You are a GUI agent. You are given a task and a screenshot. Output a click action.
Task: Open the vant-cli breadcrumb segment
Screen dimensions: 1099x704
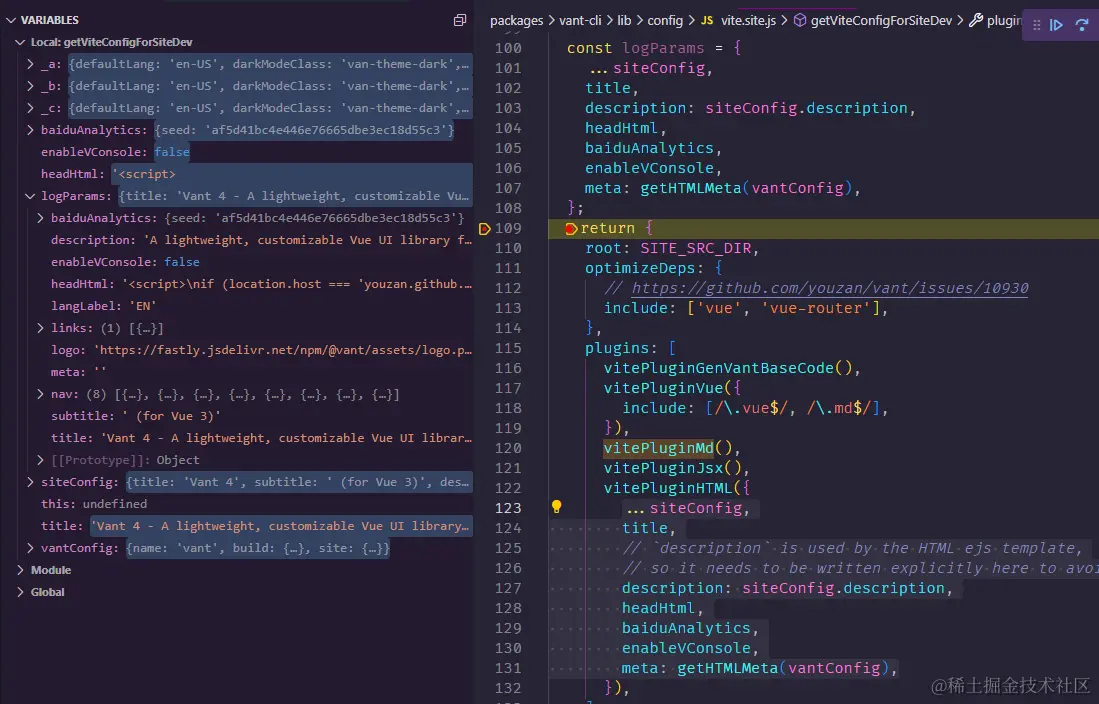point(580,20)
